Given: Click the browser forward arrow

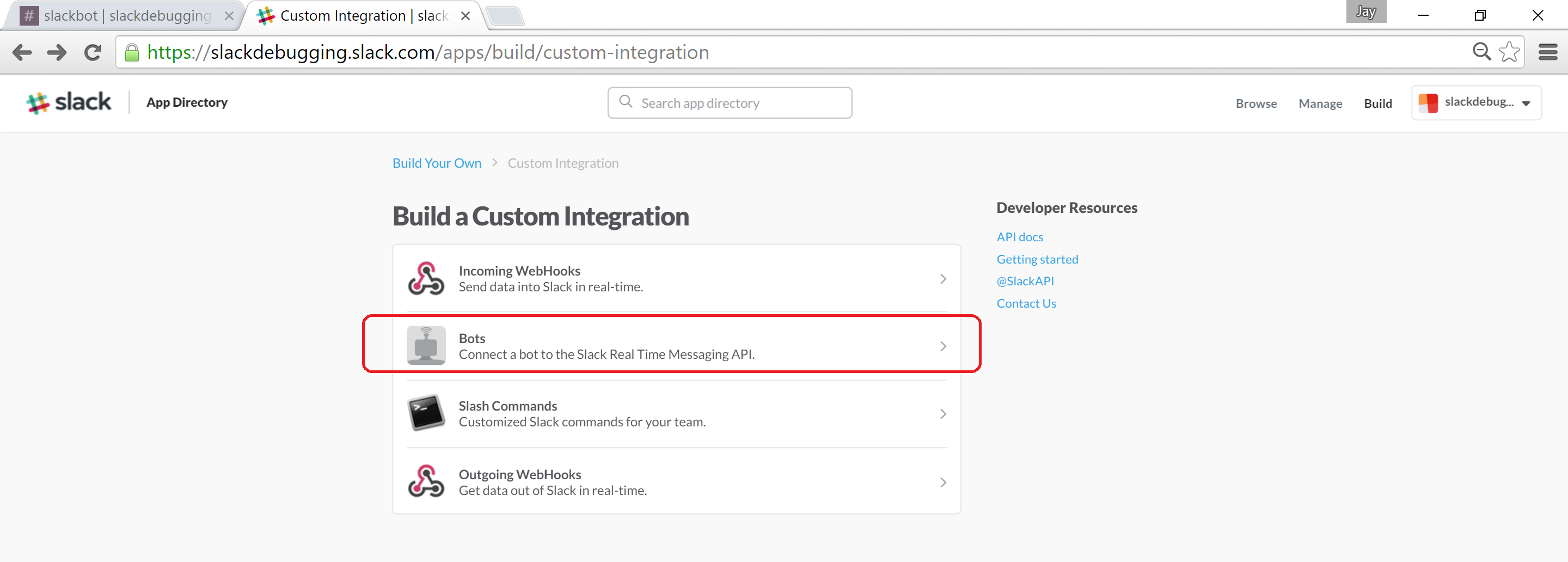Looking at the screenshot, I should [x=57, y=52].
